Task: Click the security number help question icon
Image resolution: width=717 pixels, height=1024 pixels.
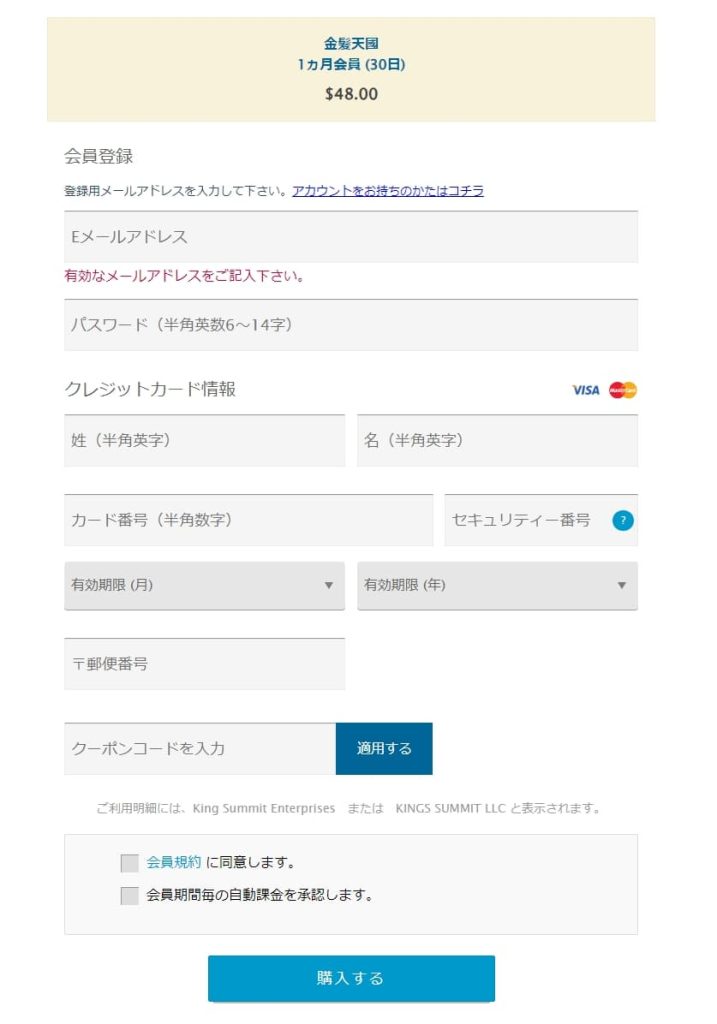Action: coord(623,520)
